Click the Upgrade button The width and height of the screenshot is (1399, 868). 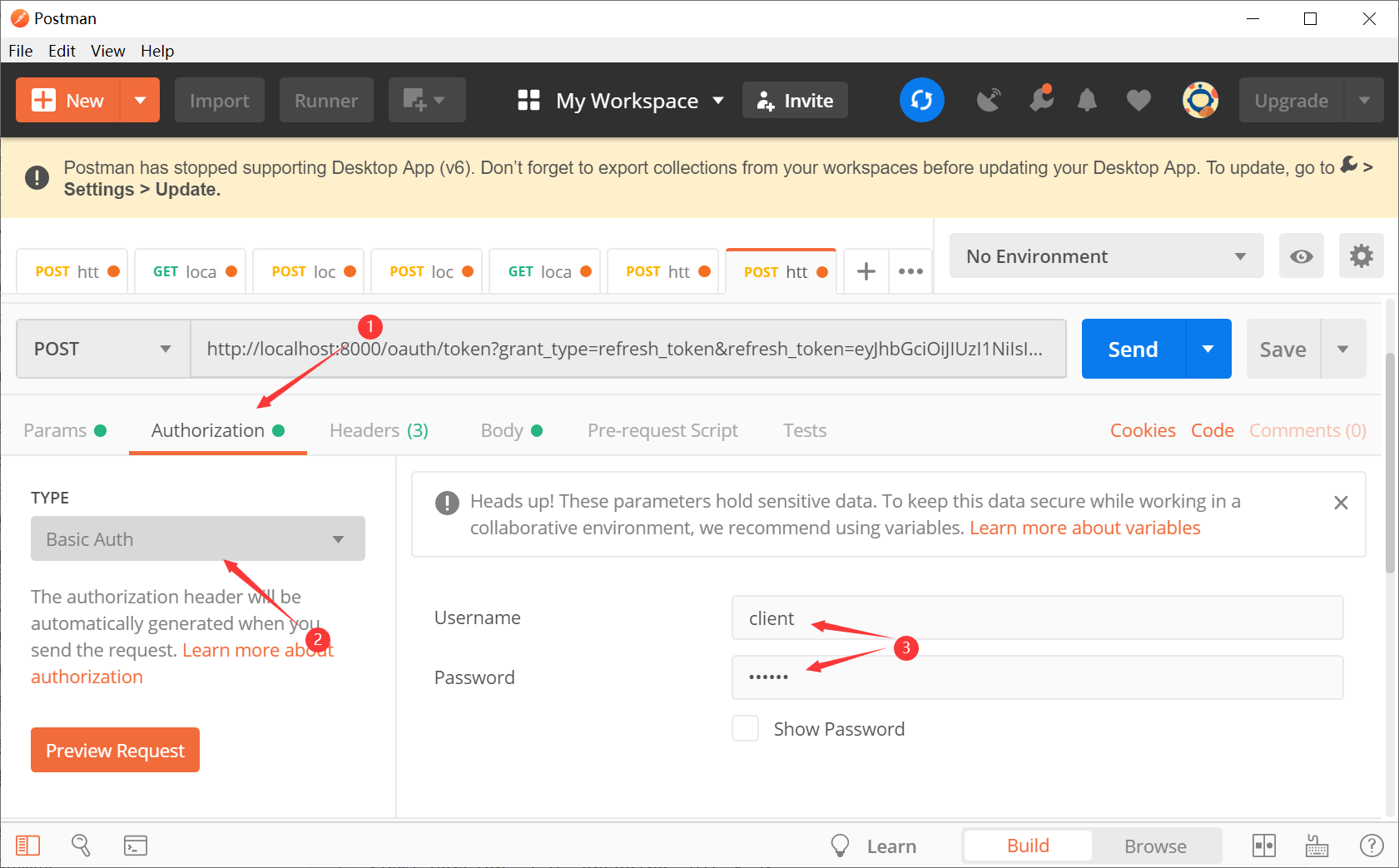coord(1291,101)
